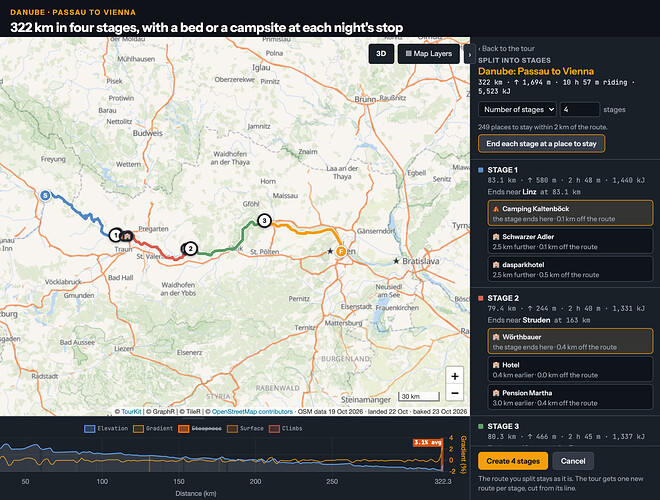Screen dimensions: 660x500
Task: Switch the map to 3D view
Action: click(x=381, y=54)
